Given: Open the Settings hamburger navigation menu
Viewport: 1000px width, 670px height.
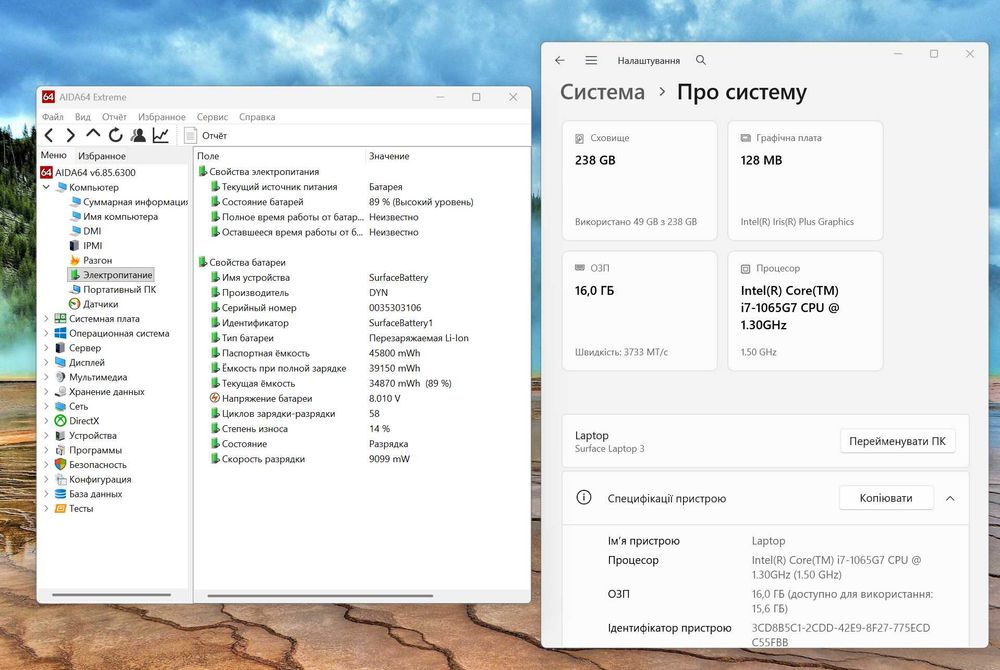Looking at the screenshot, I should coord(591,60).
